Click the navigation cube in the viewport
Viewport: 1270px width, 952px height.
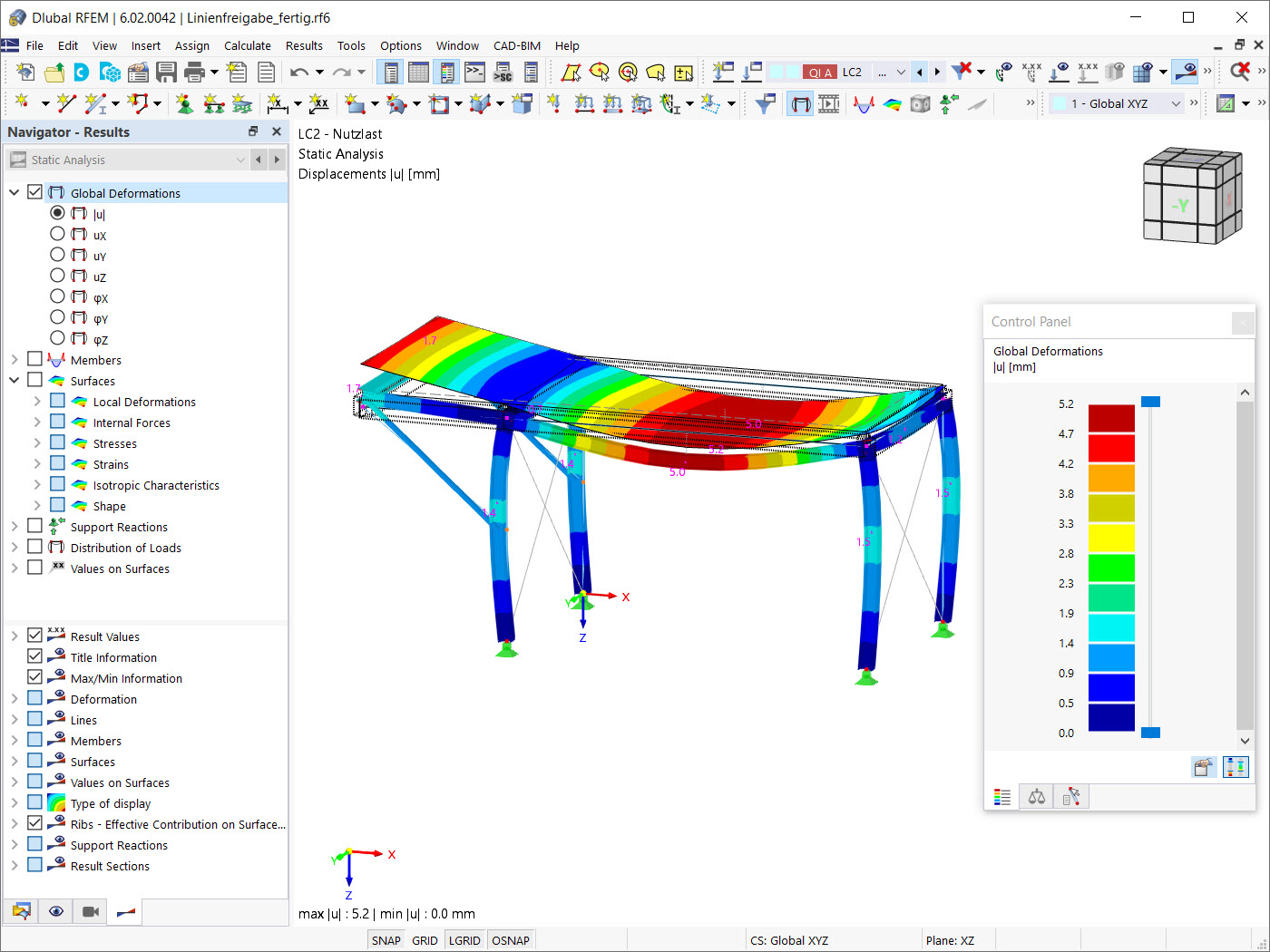point(1192,196)
